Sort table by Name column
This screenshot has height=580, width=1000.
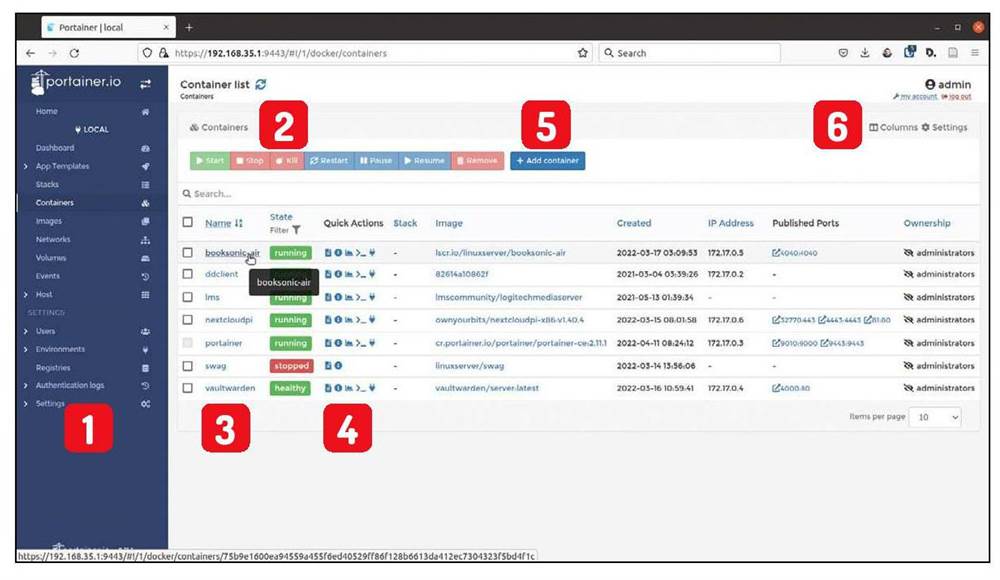pyautogui.click(x=224, y=223)
